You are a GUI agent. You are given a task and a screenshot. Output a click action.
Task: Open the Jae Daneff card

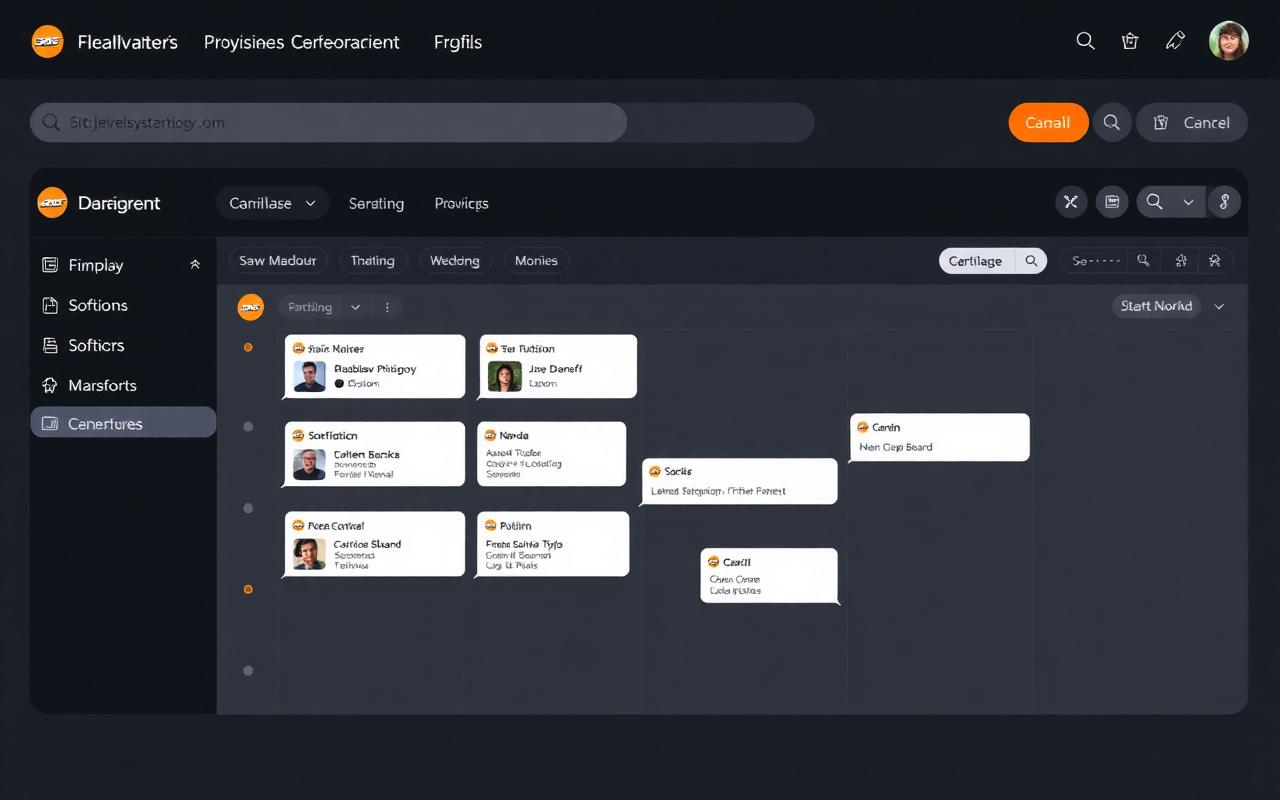pos(558,367)
